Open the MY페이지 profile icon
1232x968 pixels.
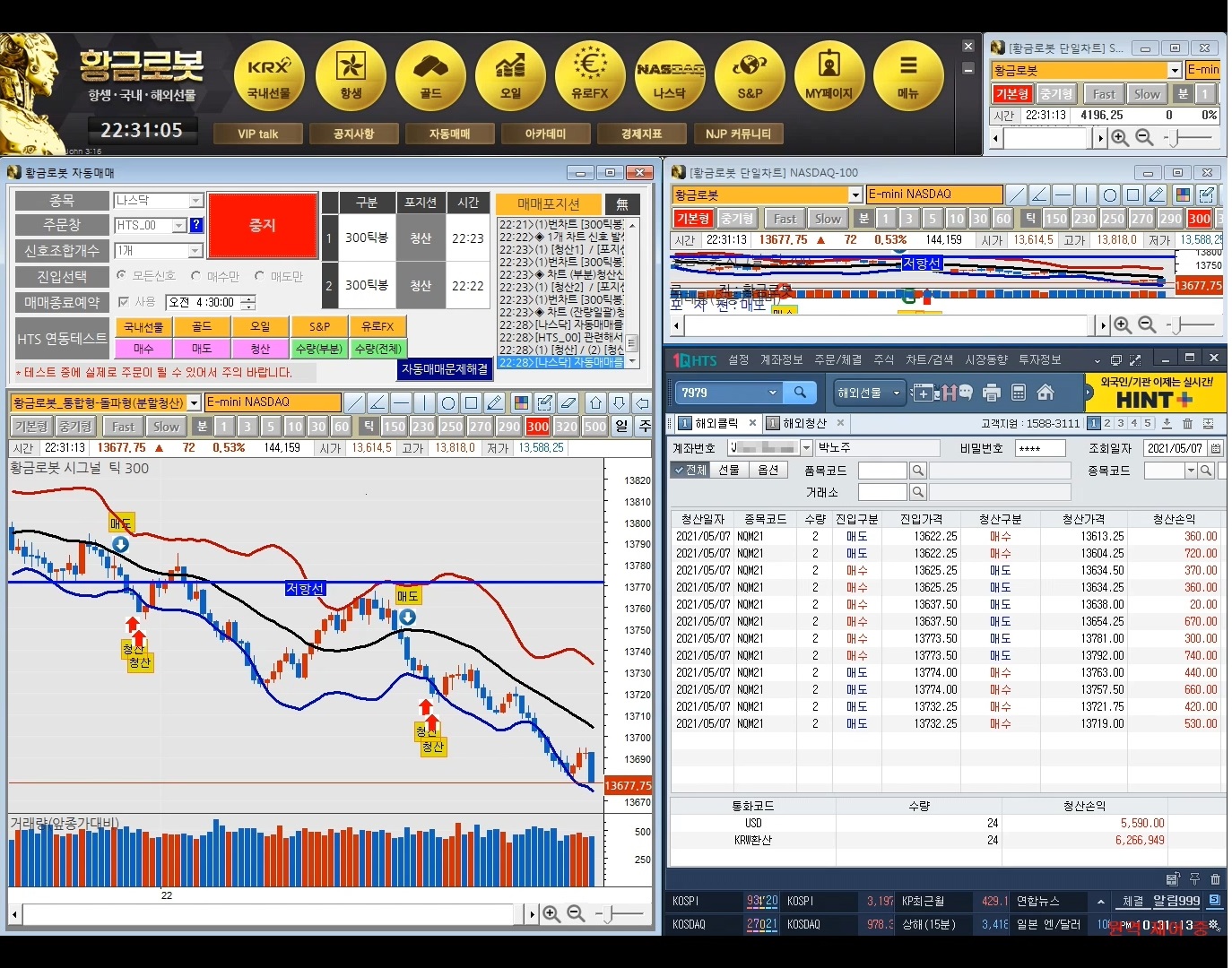(829, 75)
